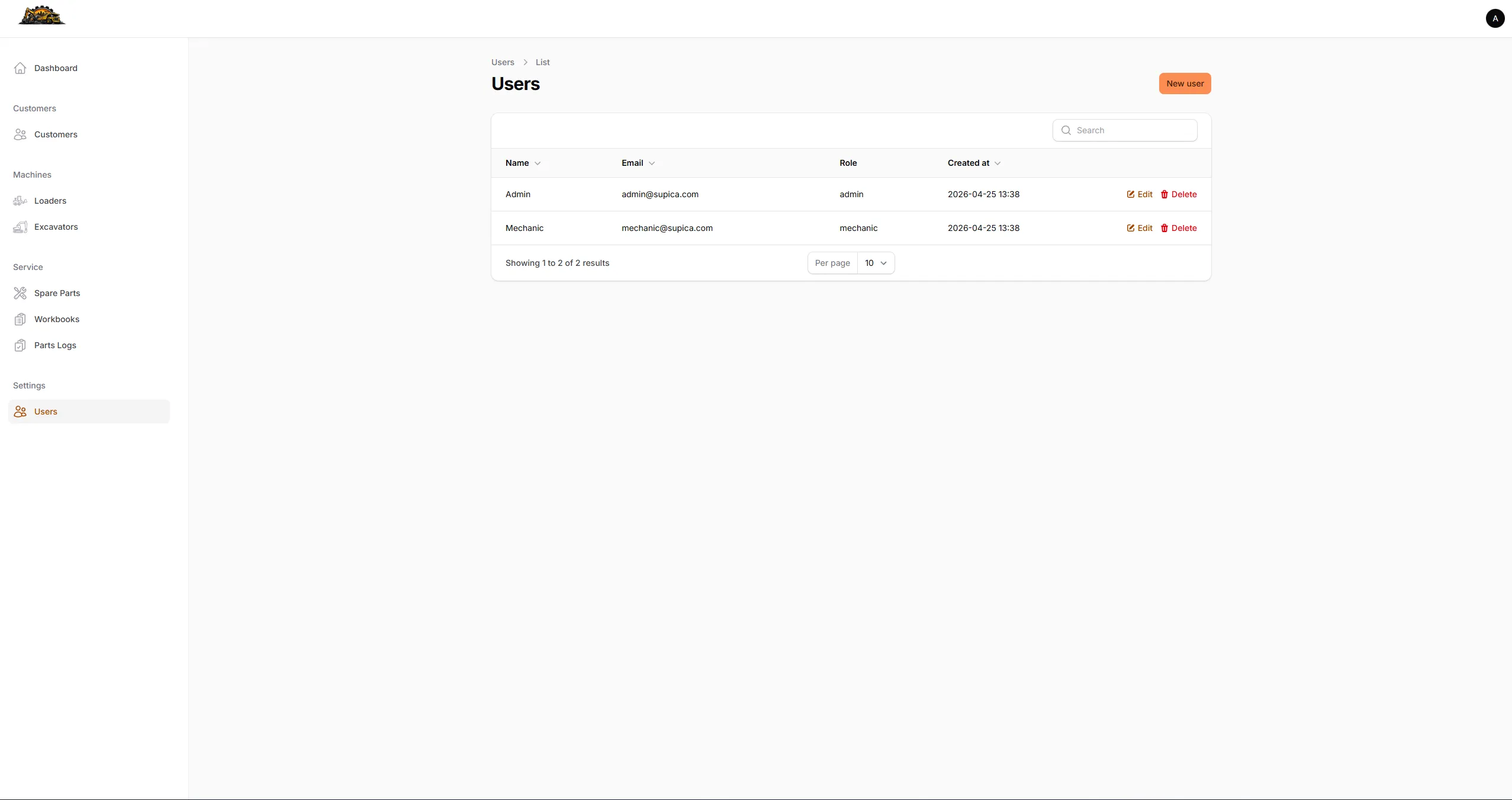The image size is (1512, 800).
Task: Collapse the Service sidebar group heading
Action: pos(28,267)
